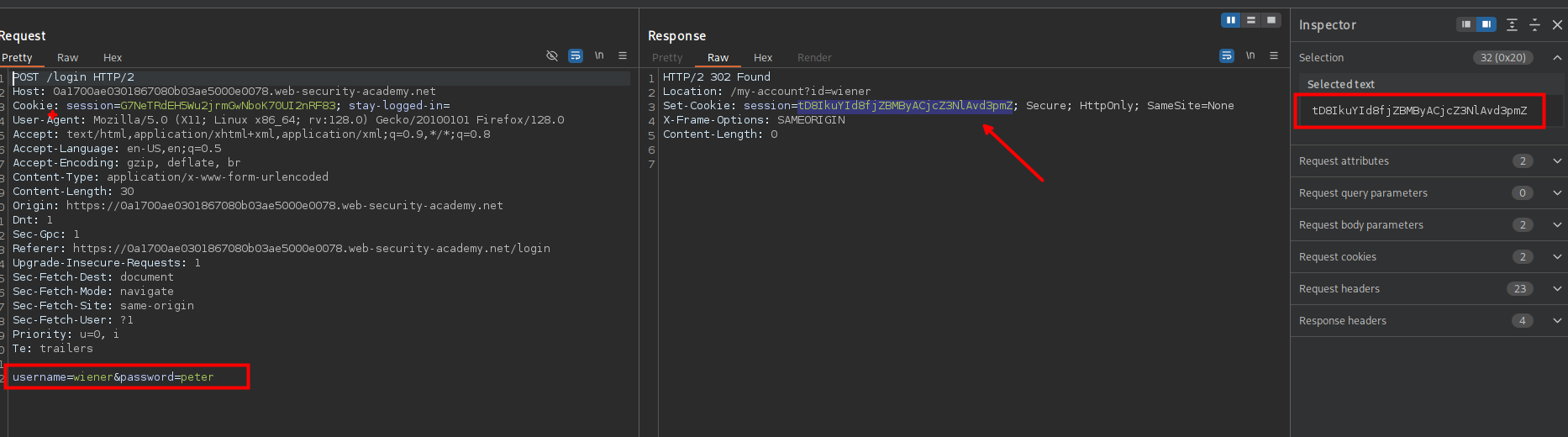Select side-by-side layout icon
This screenshot has height=437, width=1568.
pyautogui.click(x=1231, y=20)
